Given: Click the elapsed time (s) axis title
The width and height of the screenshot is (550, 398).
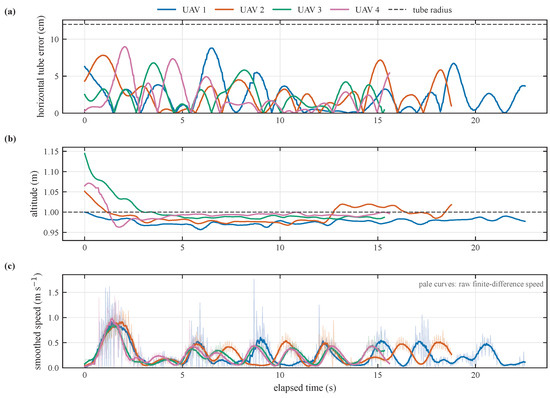Looking at the screenshot, I should pyautogui.click(x=304, y=388).
